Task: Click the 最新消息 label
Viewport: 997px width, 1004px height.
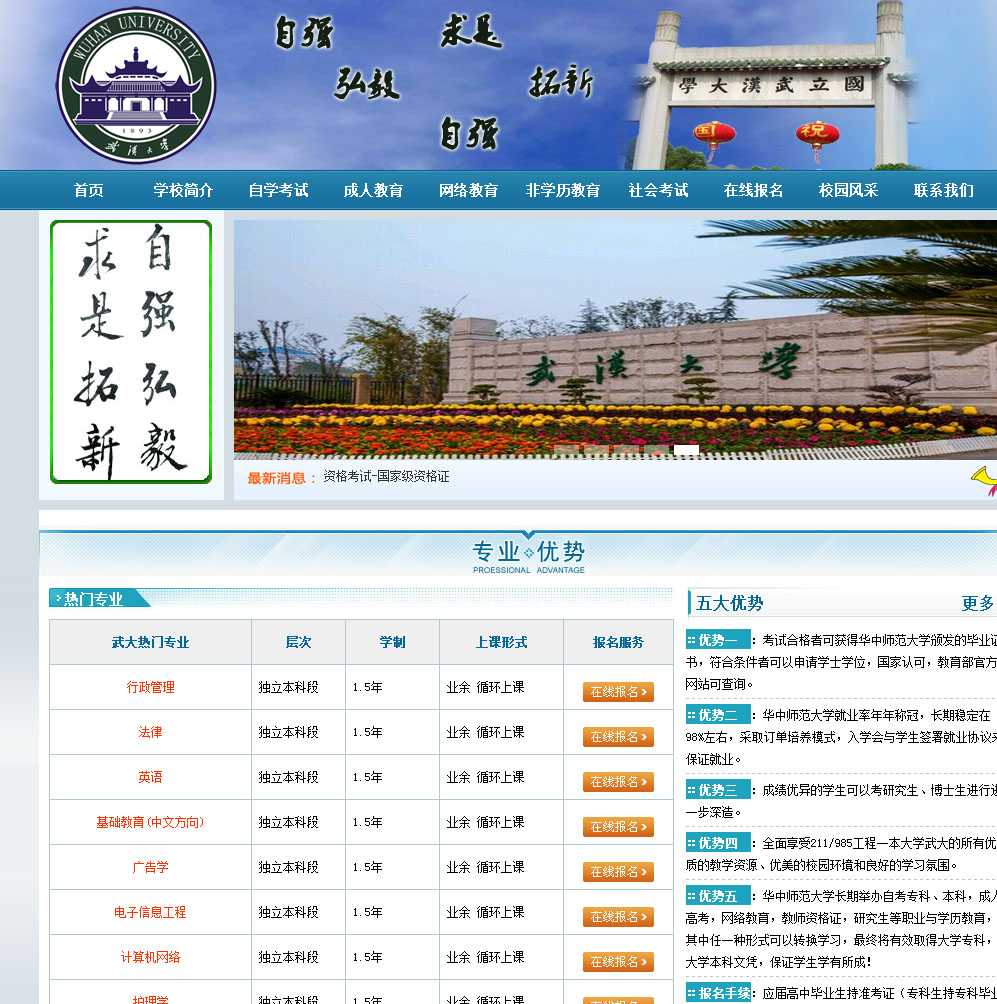Action: click(x=282, y=478)
